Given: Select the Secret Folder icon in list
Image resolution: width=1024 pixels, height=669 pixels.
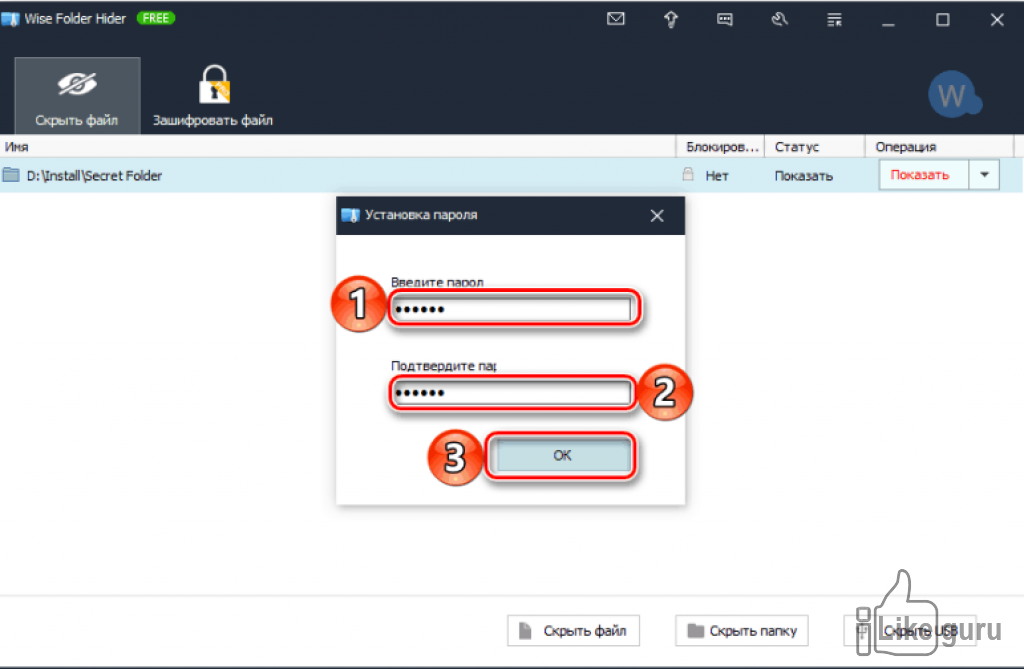Looking at the screenshot, I should [x=11, y=174].
